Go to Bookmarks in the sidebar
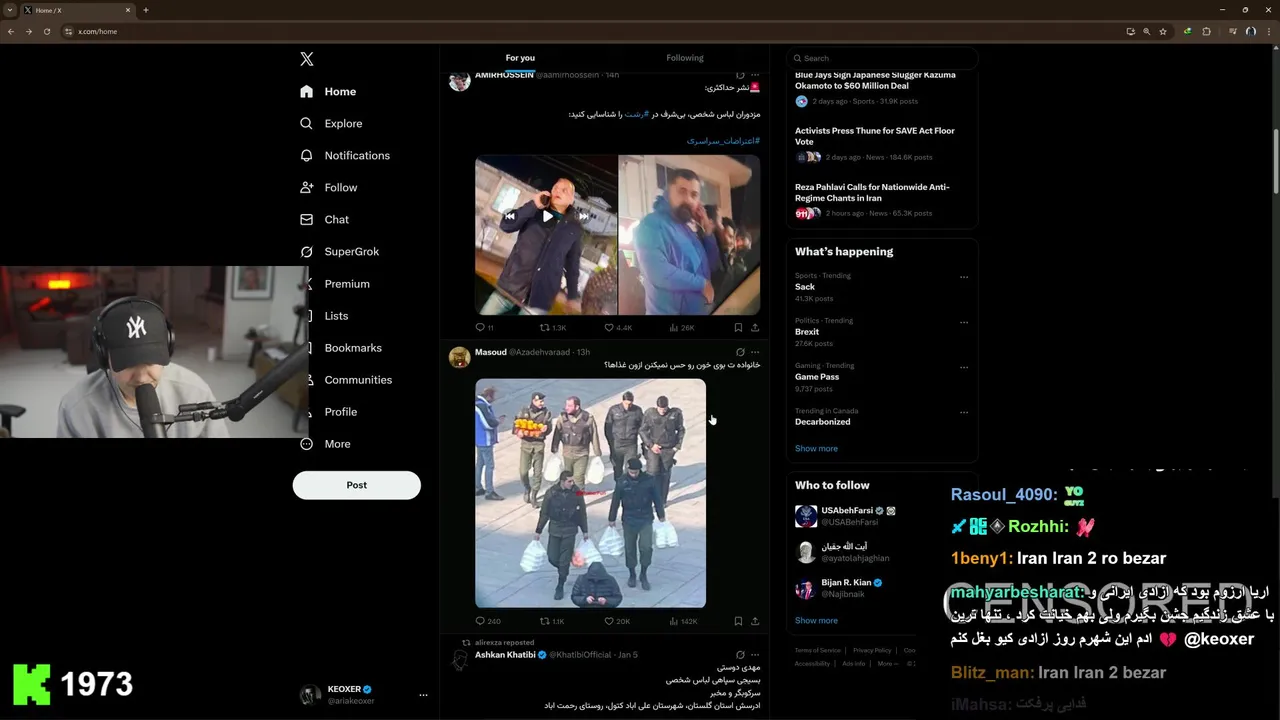This screenshot has height=720, width=1280. (x=353, y=348)
